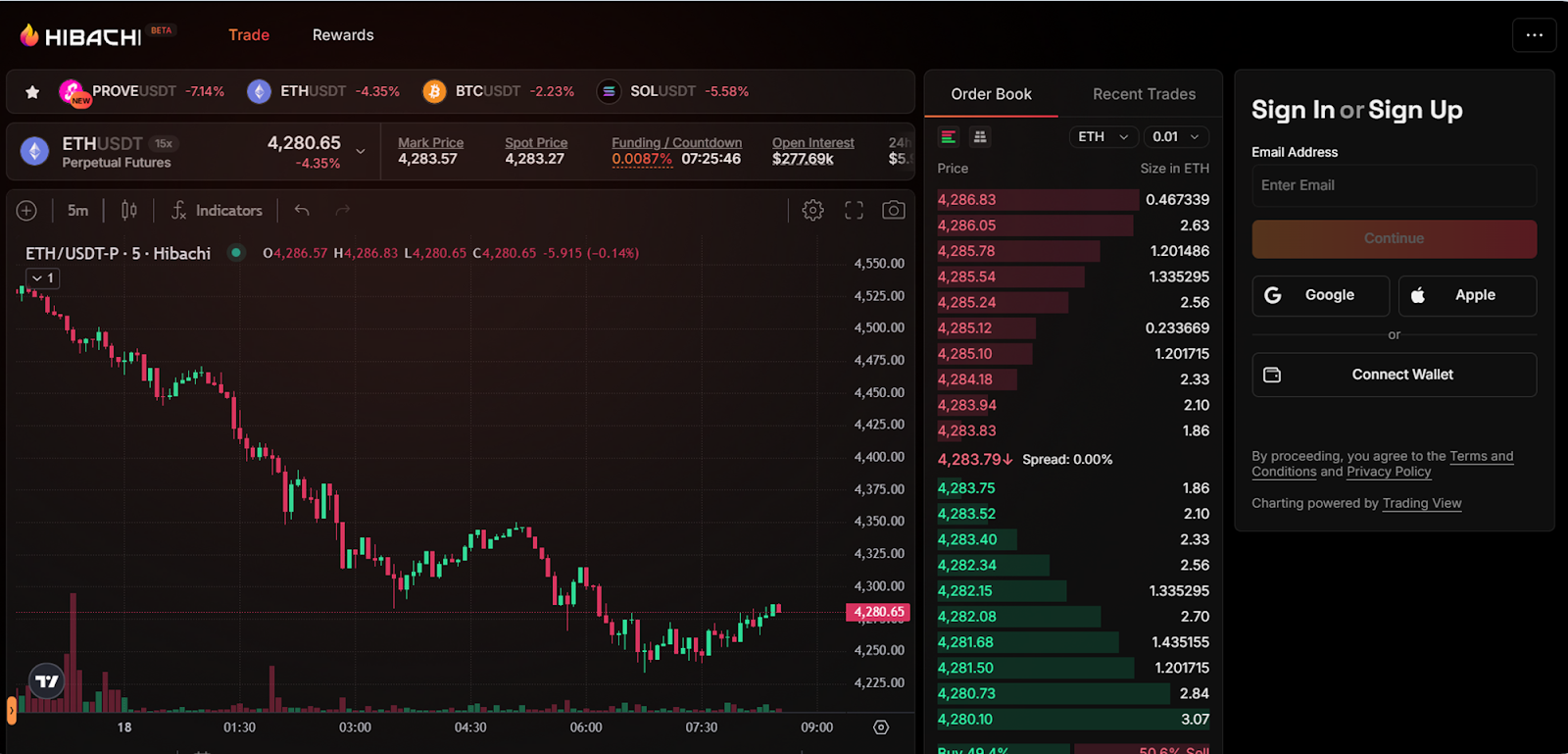Undo the last chart action
The height and width of the screenshot is (754, 1568).
click(x=302, y=210)
